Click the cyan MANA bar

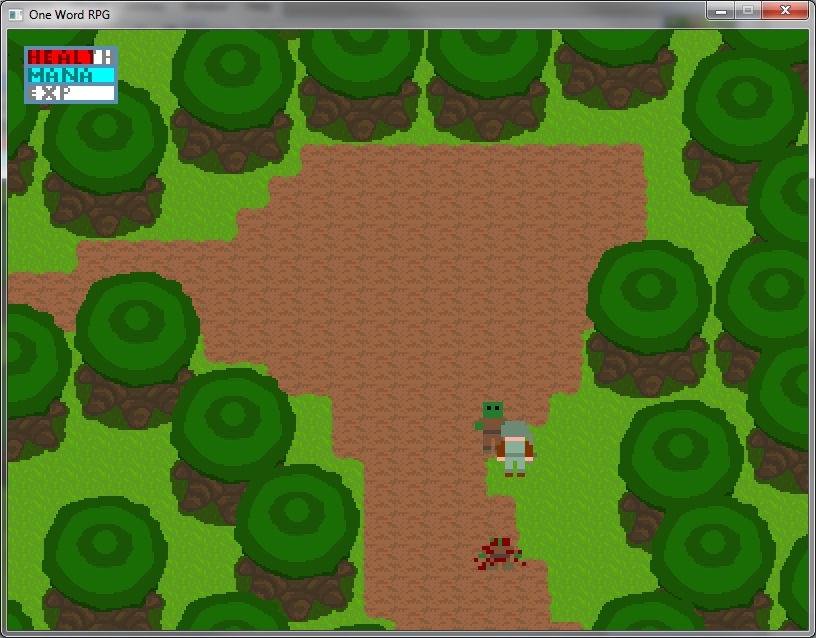(71, 75)
